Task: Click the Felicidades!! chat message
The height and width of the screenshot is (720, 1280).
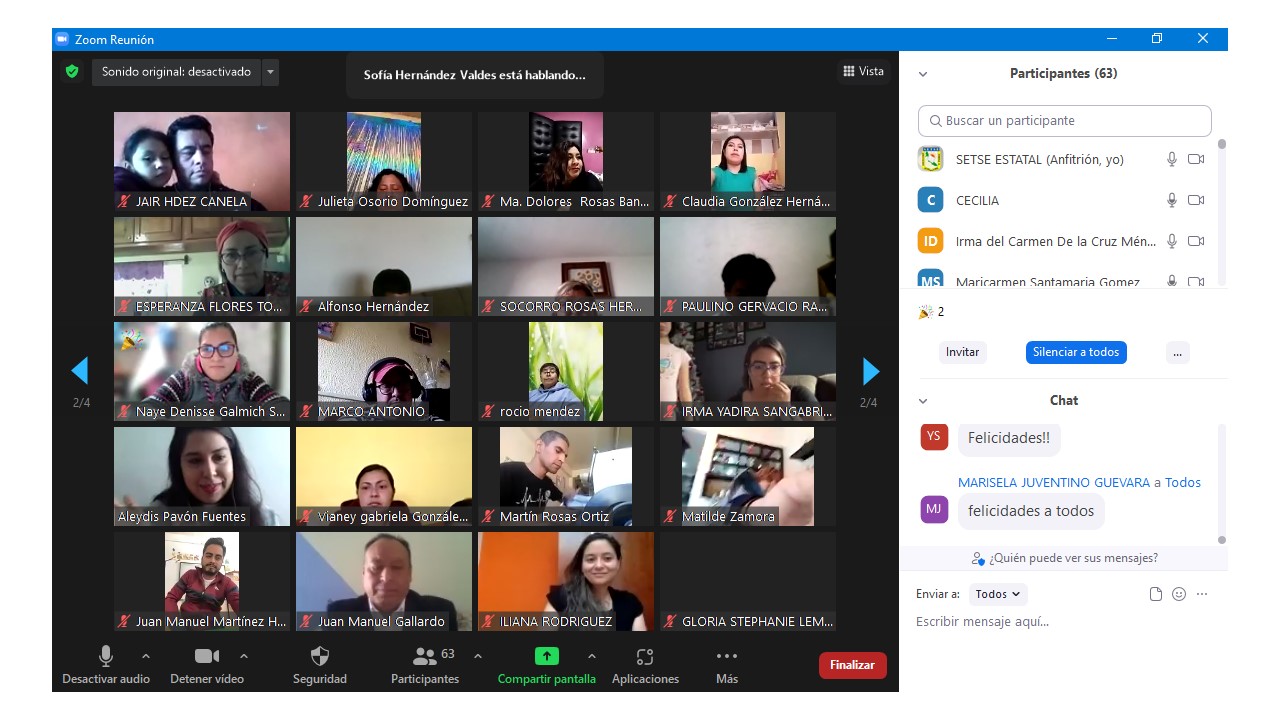Action: [1009, 438]
